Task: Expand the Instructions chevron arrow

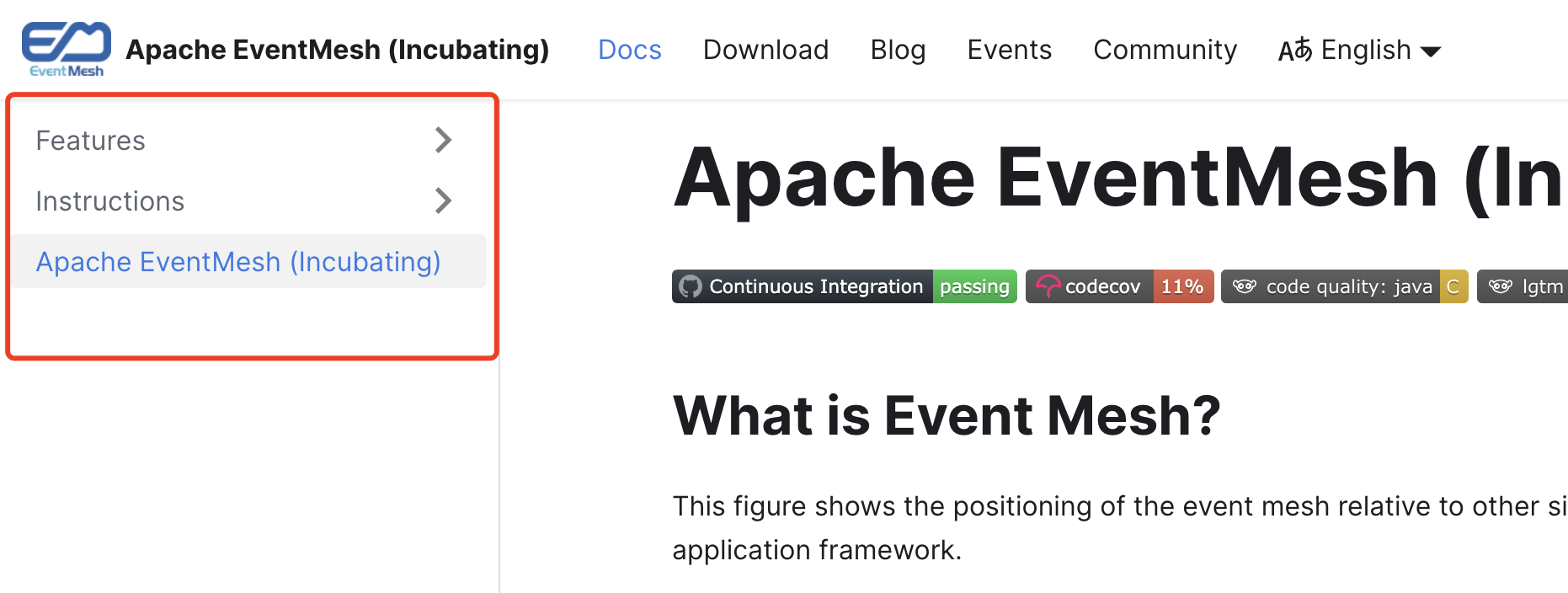Action: (x=444, y=200)
